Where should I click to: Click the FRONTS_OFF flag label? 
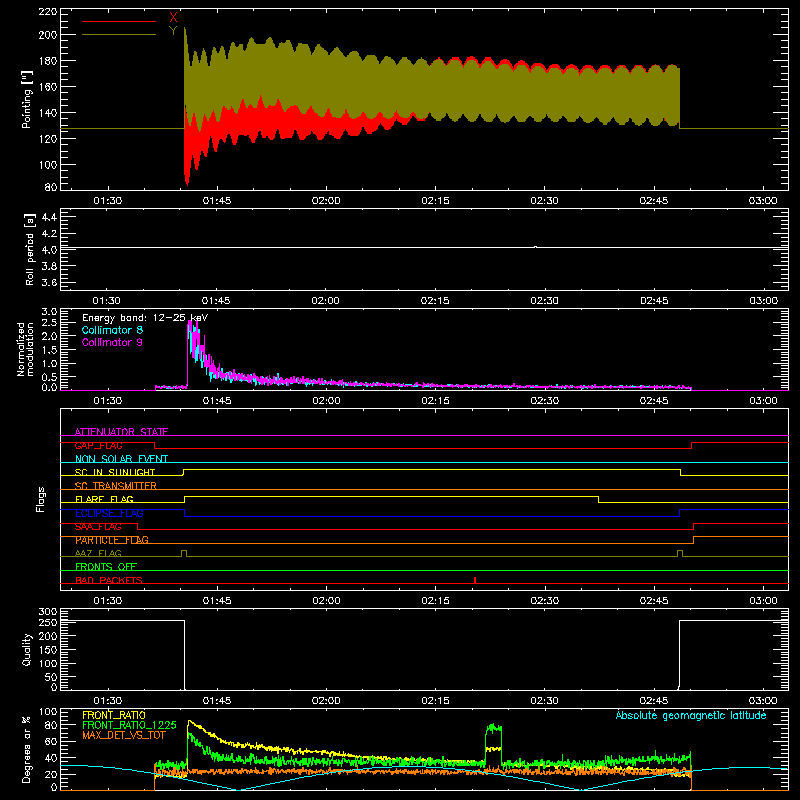106,567
